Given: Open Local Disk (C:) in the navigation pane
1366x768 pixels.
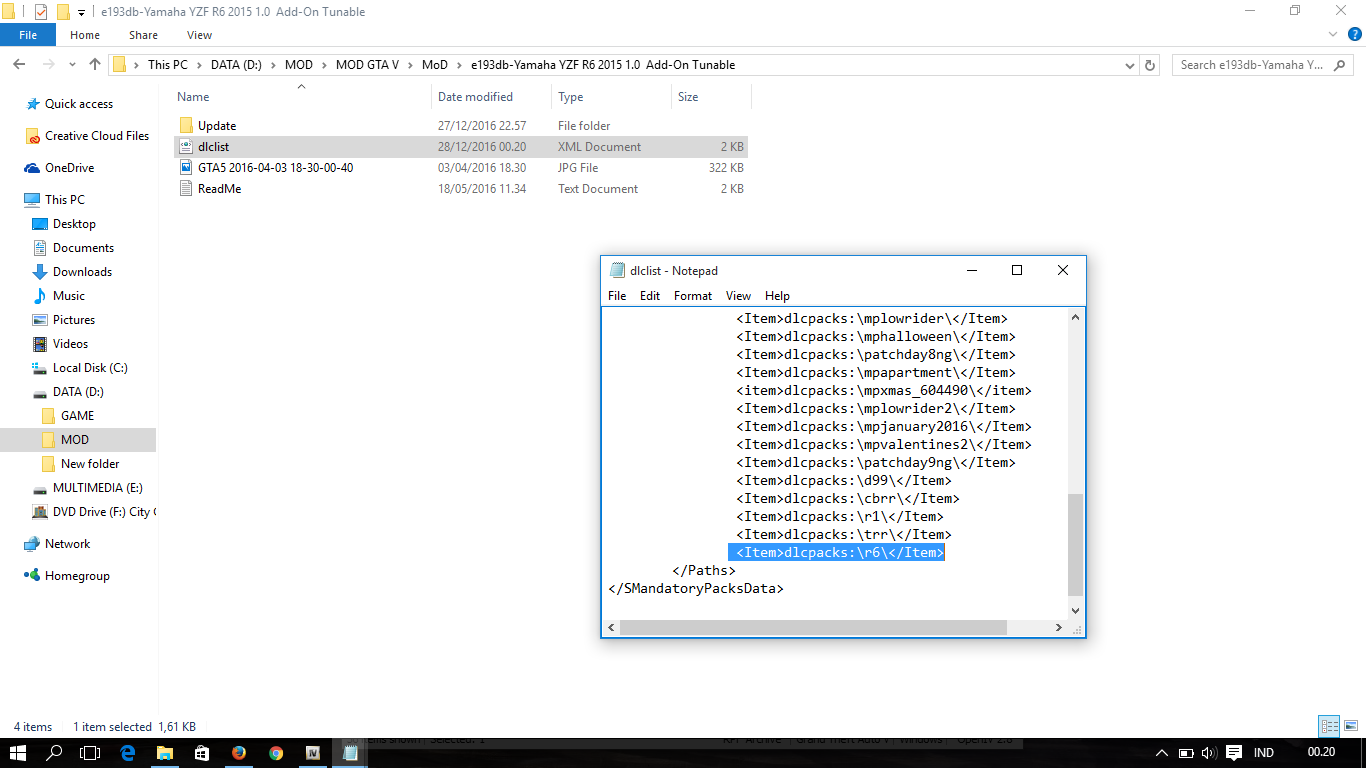Looking at the screenshot, I should point(90,368).
